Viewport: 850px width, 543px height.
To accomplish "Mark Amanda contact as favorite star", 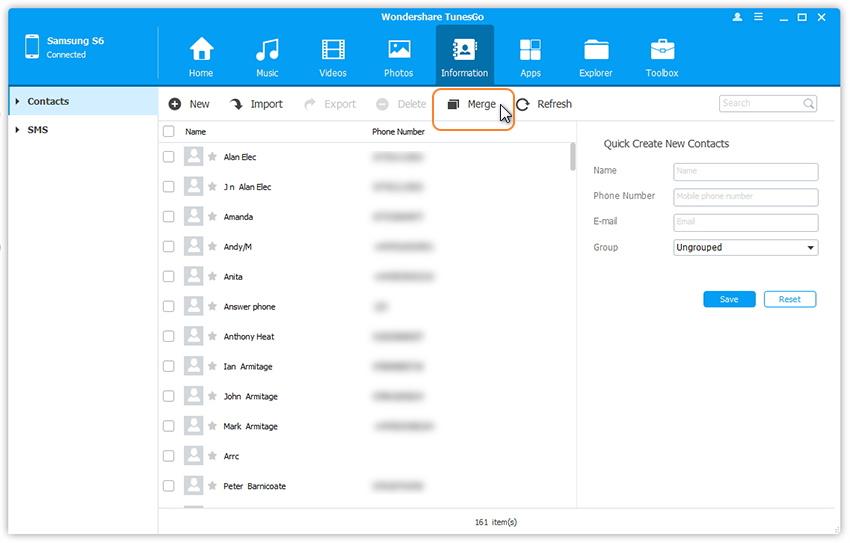I will (212, 217).
